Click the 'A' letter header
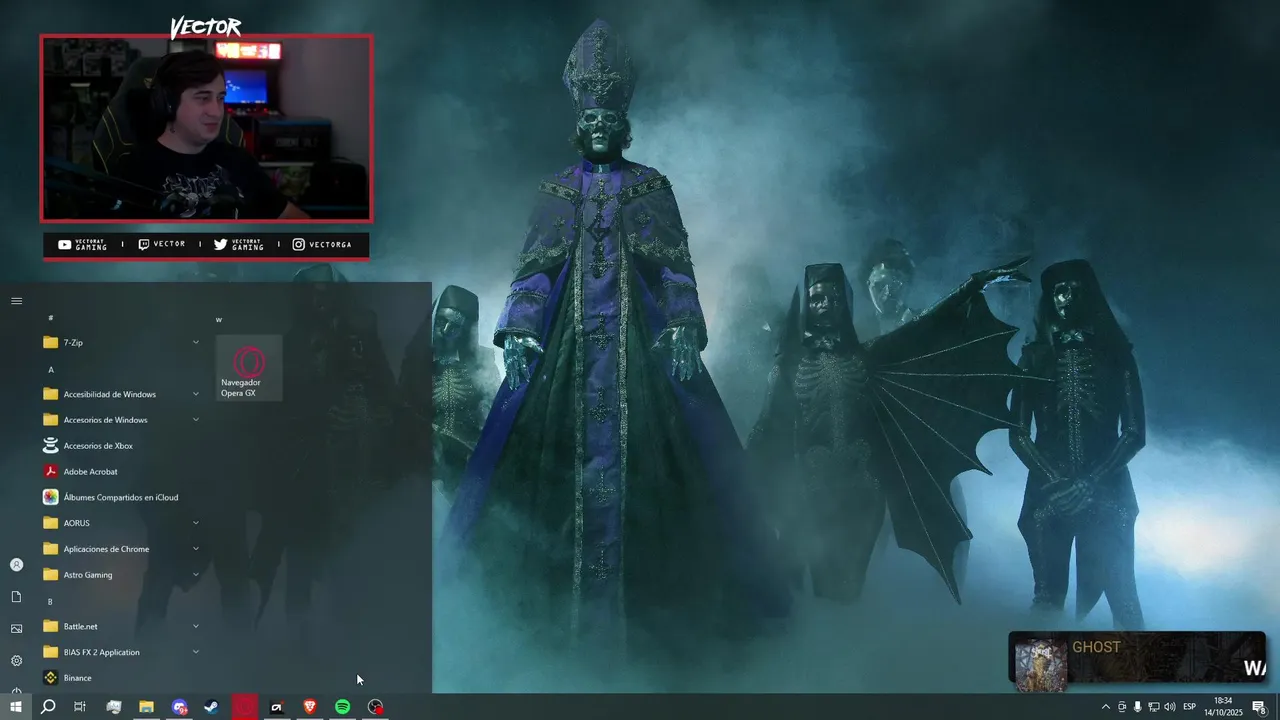The height and width of the screenshot is (720, 1280). 51,369
